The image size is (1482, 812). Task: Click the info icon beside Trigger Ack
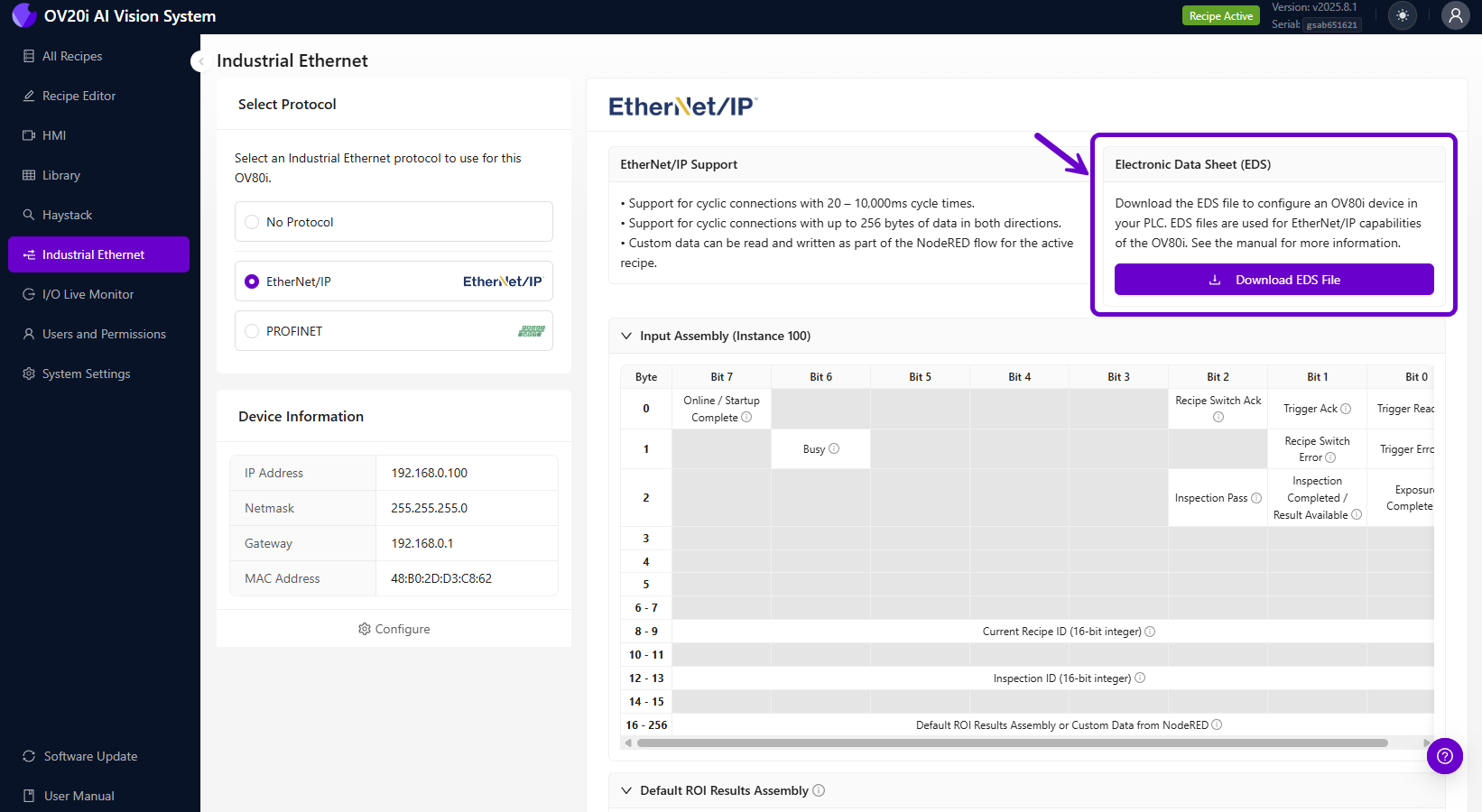pyautogui.click(x=1346, y=409)
